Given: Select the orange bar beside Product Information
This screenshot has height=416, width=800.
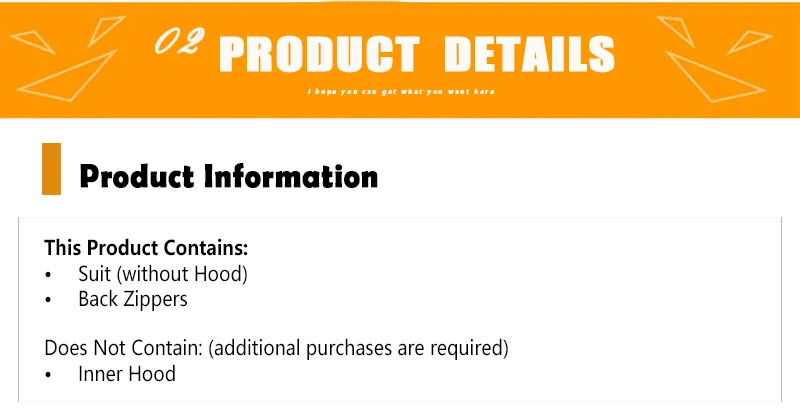Looking at the screenshot, I should click(52, 169).
